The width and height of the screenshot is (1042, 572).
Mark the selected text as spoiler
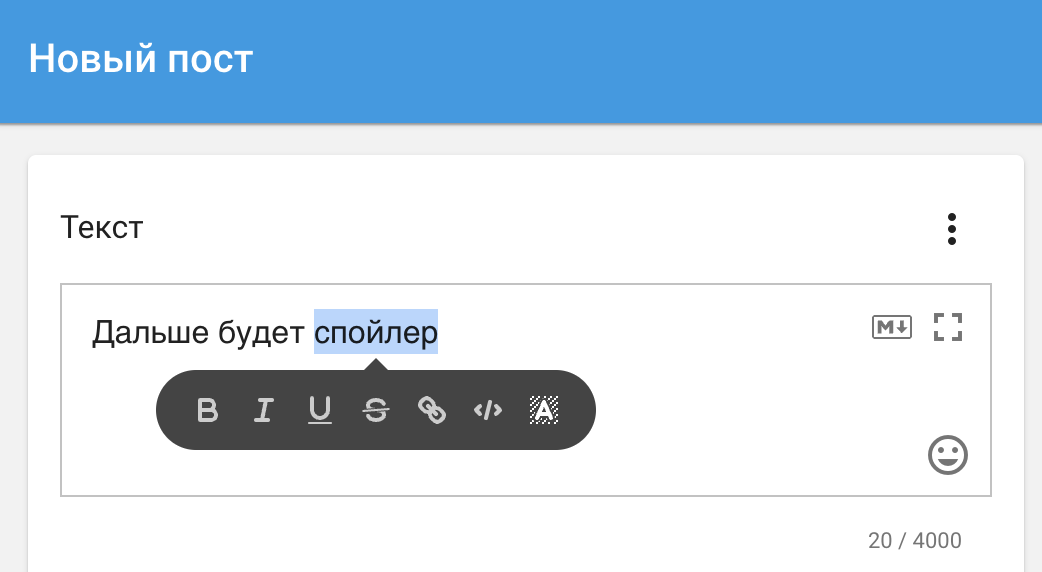pyautogui.click(x=544, y=410)
